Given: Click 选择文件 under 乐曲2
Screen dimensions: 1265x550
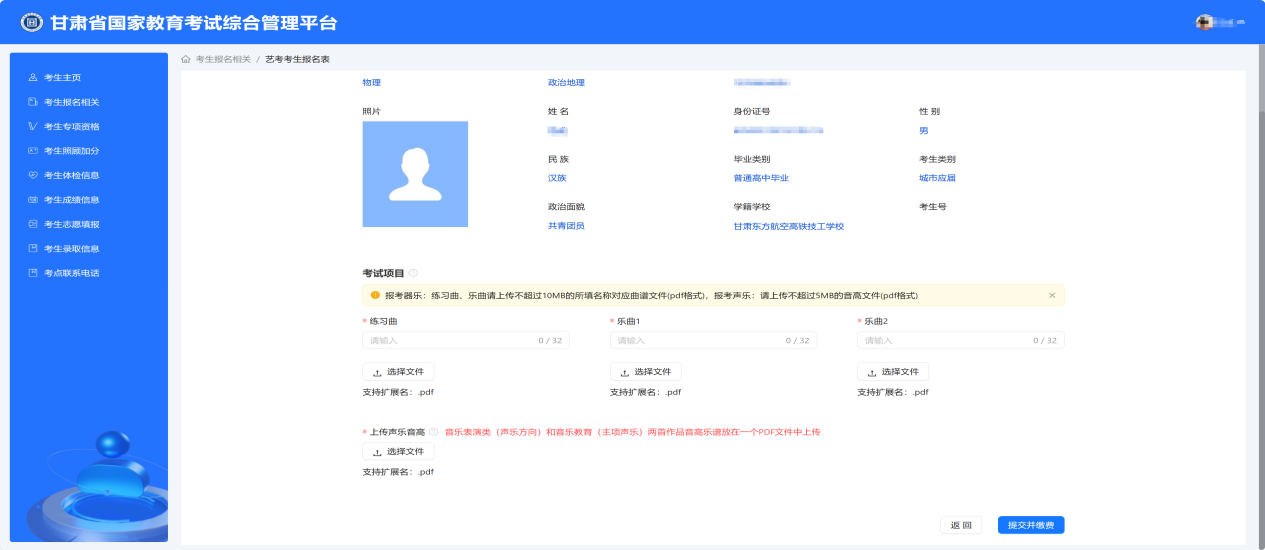Looking at the screenshot, I should [893, 372].
